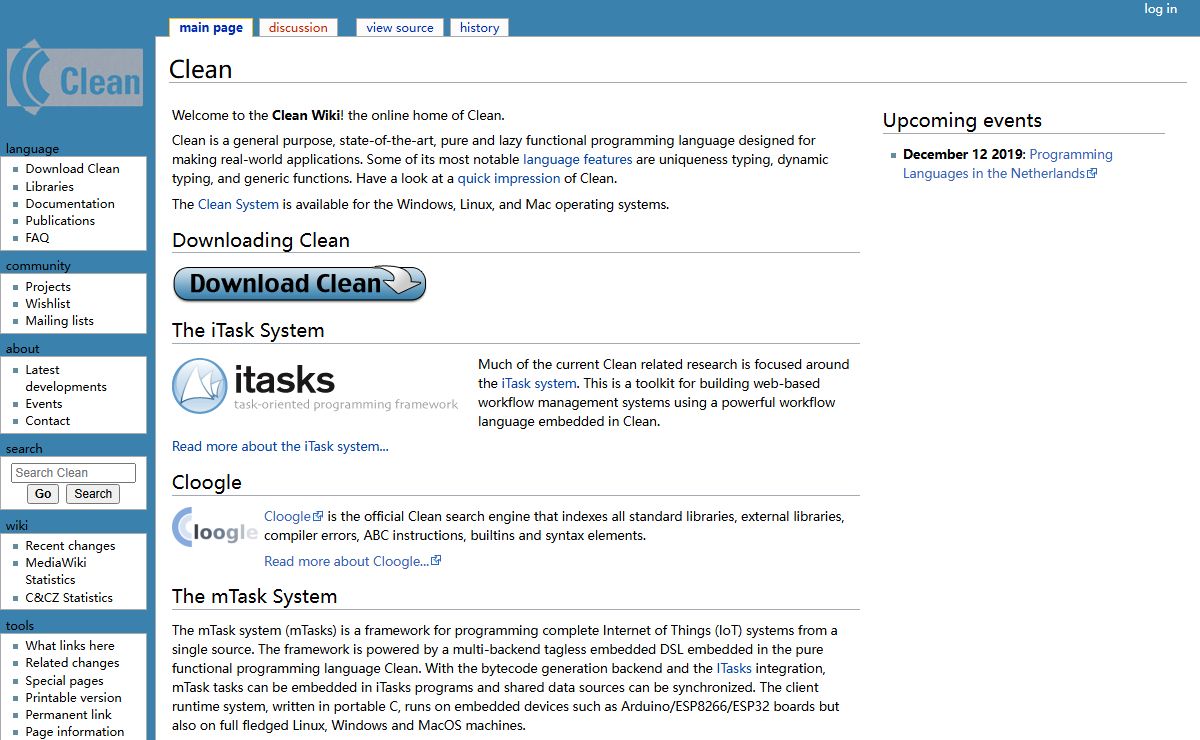Screen dimensions: 1200x740
Task: Click Read more about the iTask system
Action: click(280, 446)
